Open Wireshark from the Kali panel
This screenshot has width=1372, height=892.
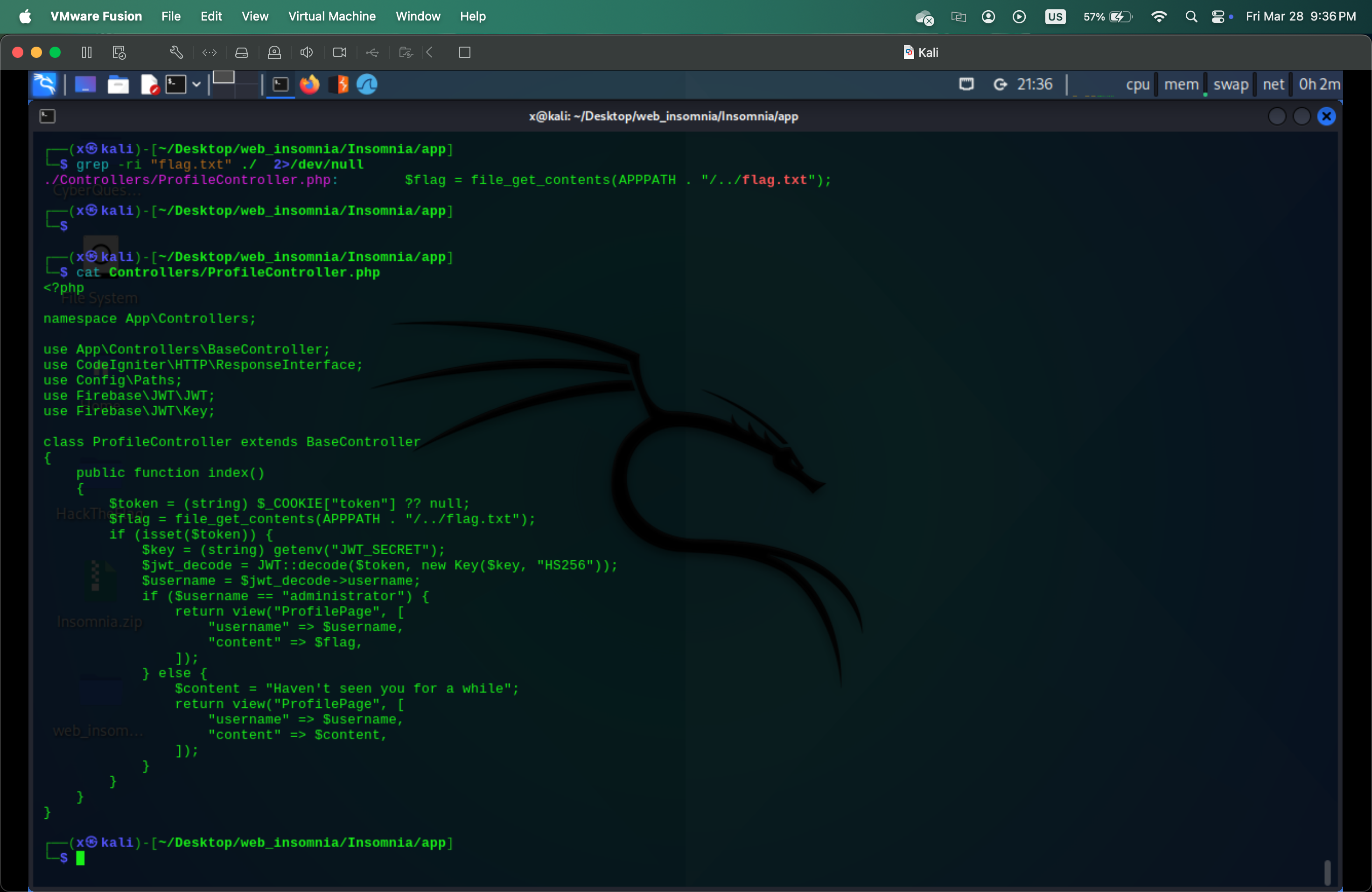tap(367, 84)
